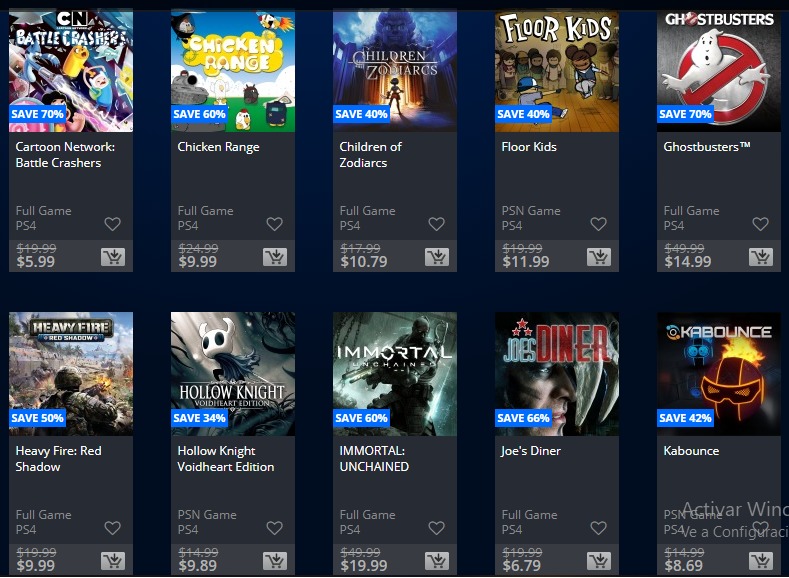This screenshot has width=789, height=578.
Task: Toggle wishlist heart for Joe's Diner
Action: 598,528
